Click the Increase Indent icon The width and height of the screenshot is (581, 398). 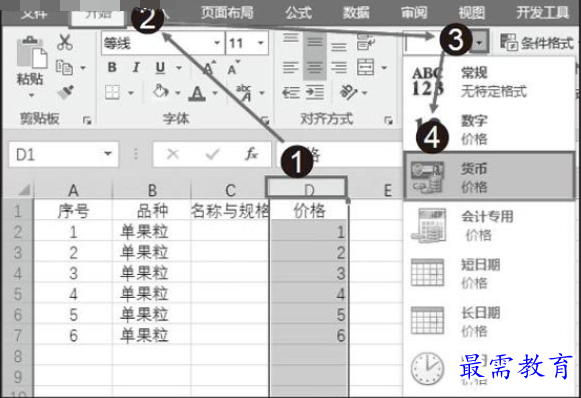coord(315,92)
